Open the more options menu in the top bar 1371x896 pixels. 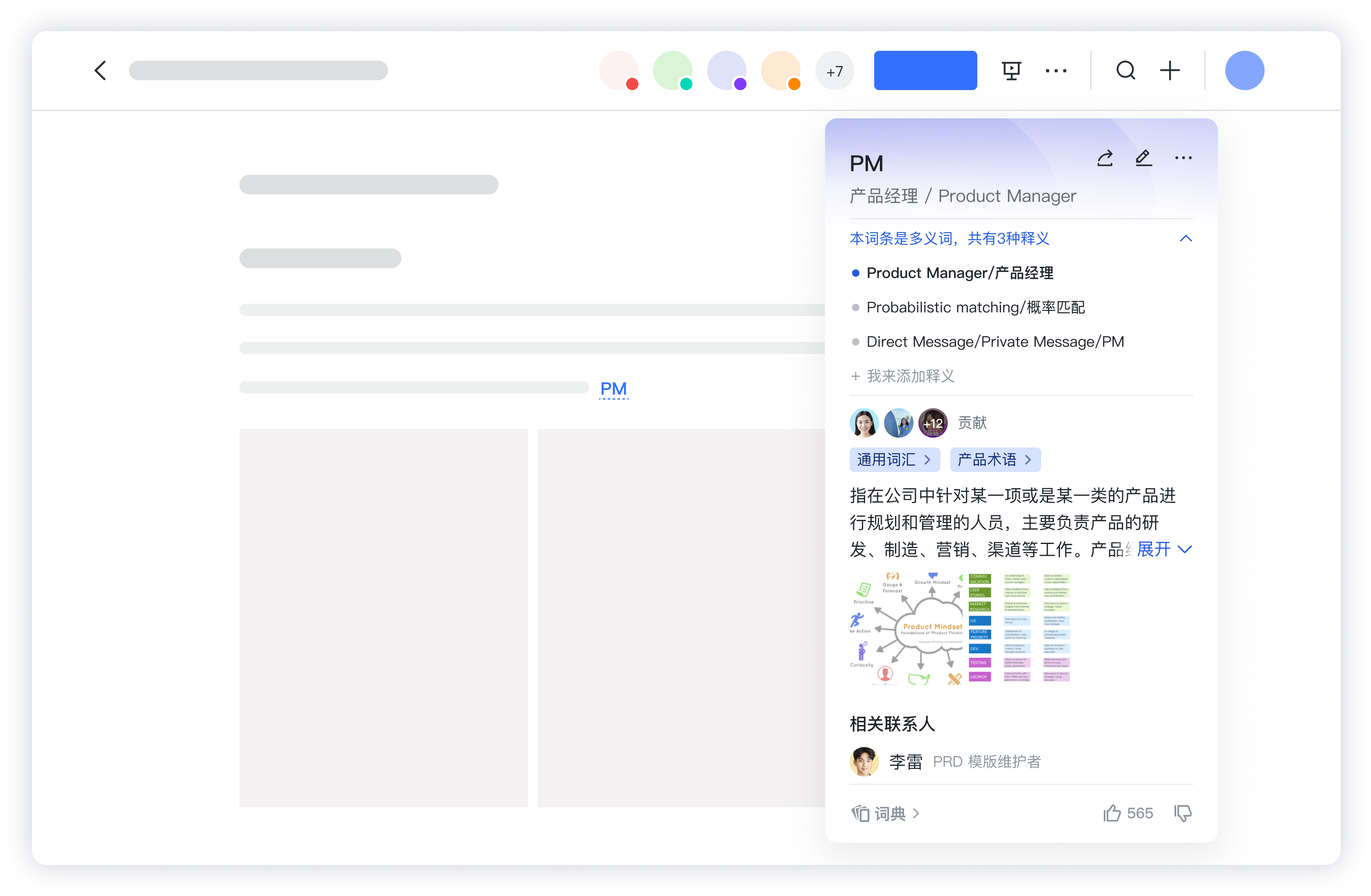click(x=1056, y=70)
